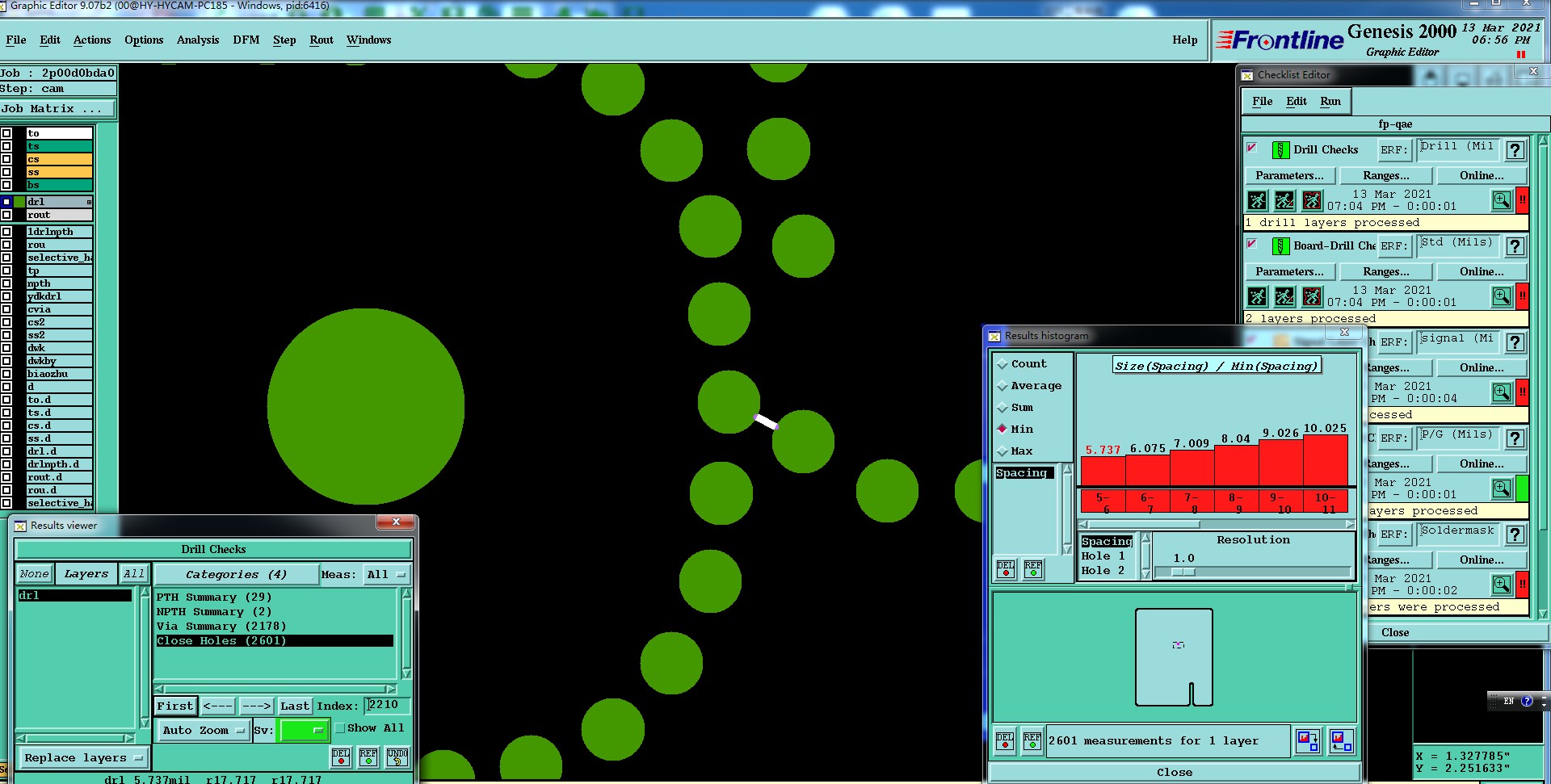Click Job Matrix button
The image size is (1551, 784).
pyautogui.click(x=57, y=109)
